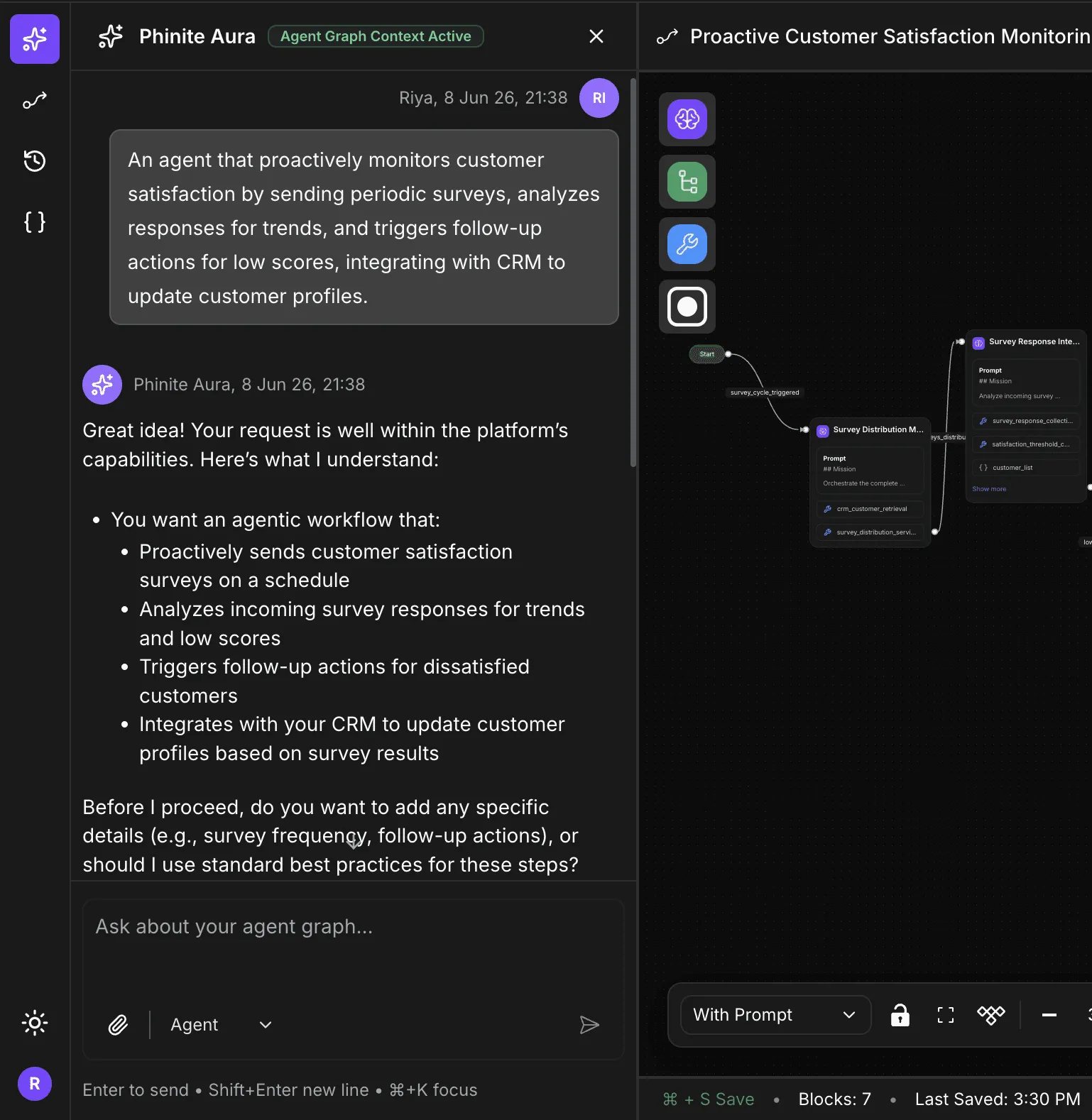The height and width of the screenshot is (1120, 1092).
Task: Open the With Prompt dropdown
Action: pyautogui.click(x=776, y=1015)
